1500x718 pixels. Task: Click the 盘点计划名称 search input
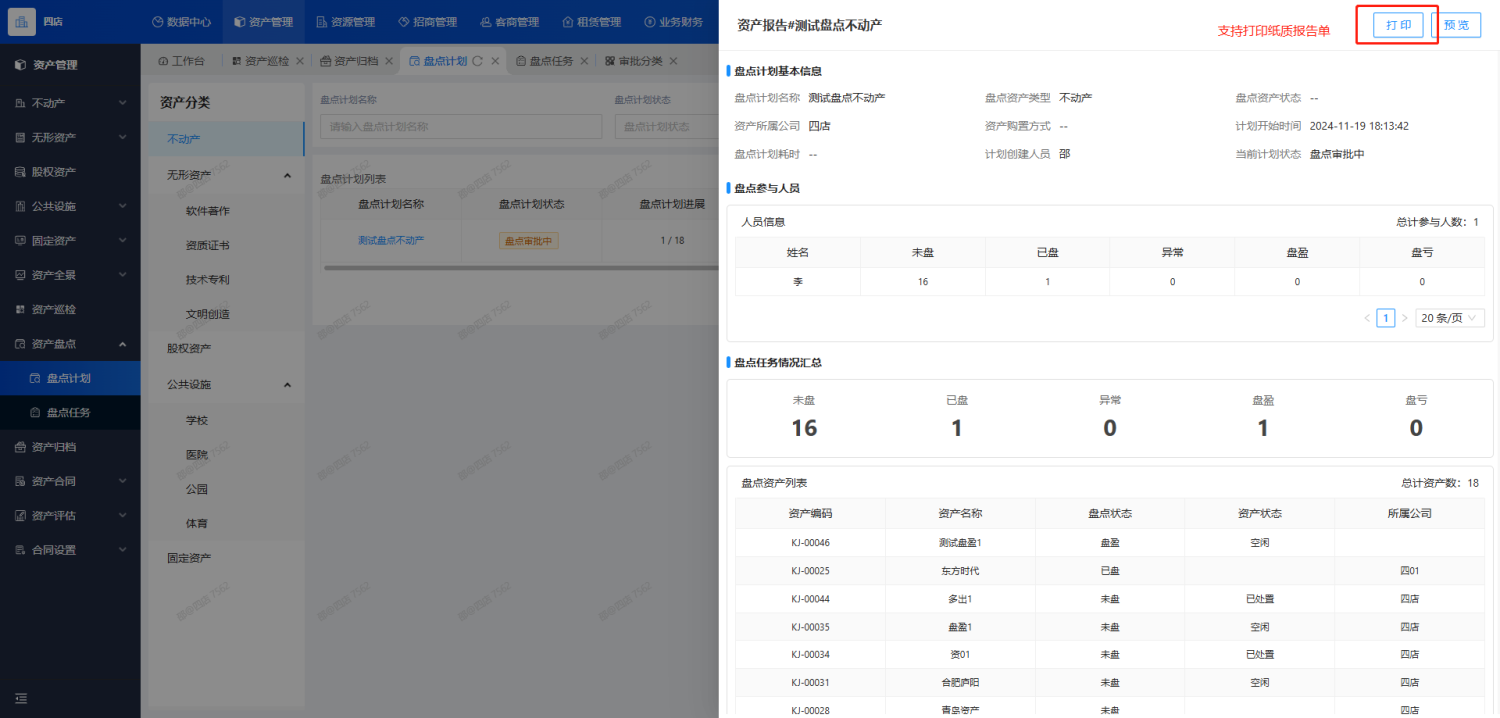(461, 126)
